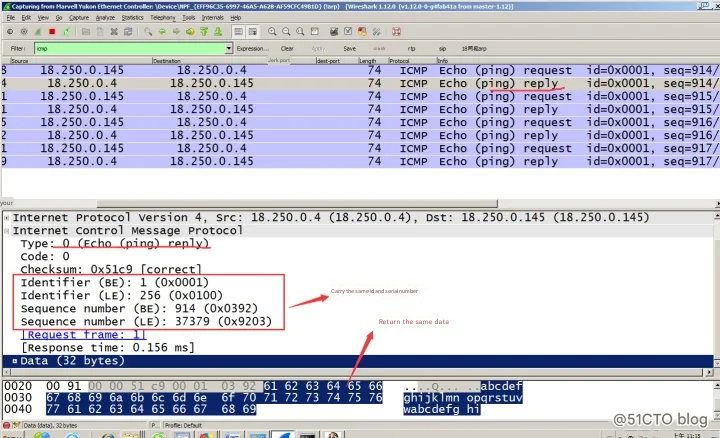The height and width of the screenshot is (438, 720).
Task: Open the Telephony menu
Action: click(163, 17)
